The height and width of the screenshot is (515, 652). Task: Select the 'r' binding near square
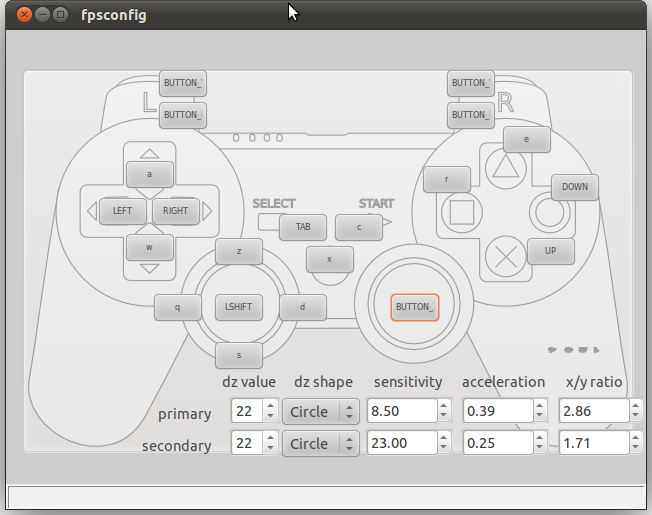[447, 179]
